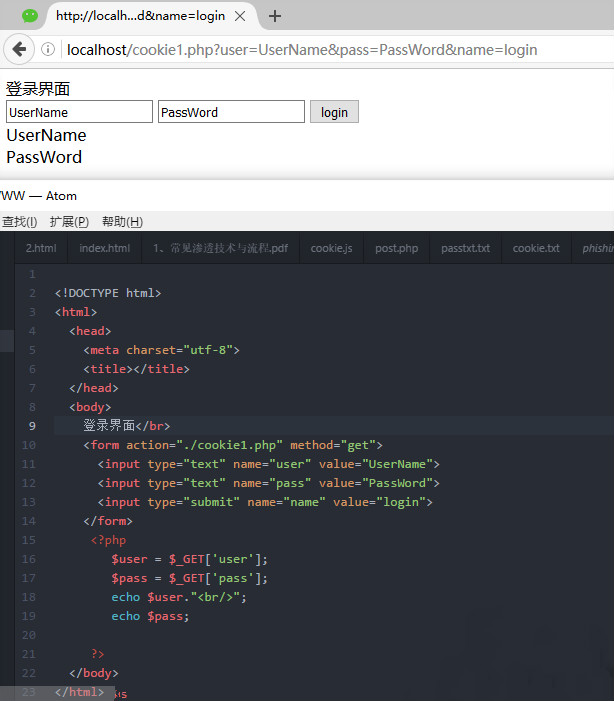This screenshot has width=614, height=701.
Task: Click the echoed PassWord output text
Action: (x=44, y=157)
